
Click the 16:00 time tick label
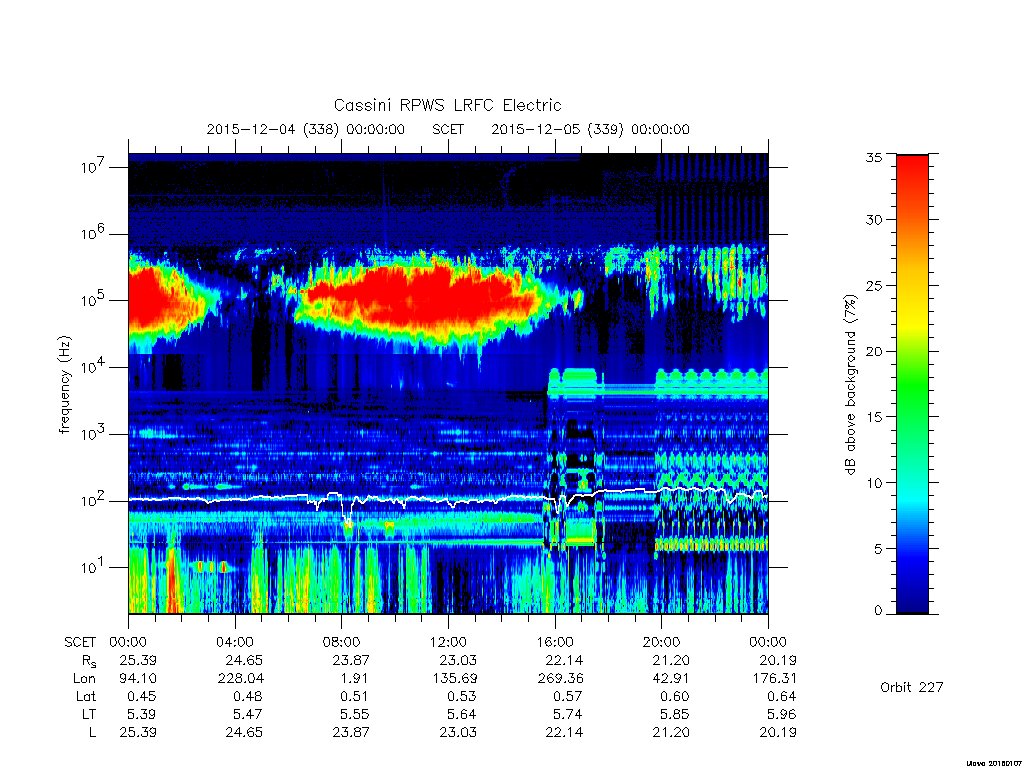click(x=554, y=642)
